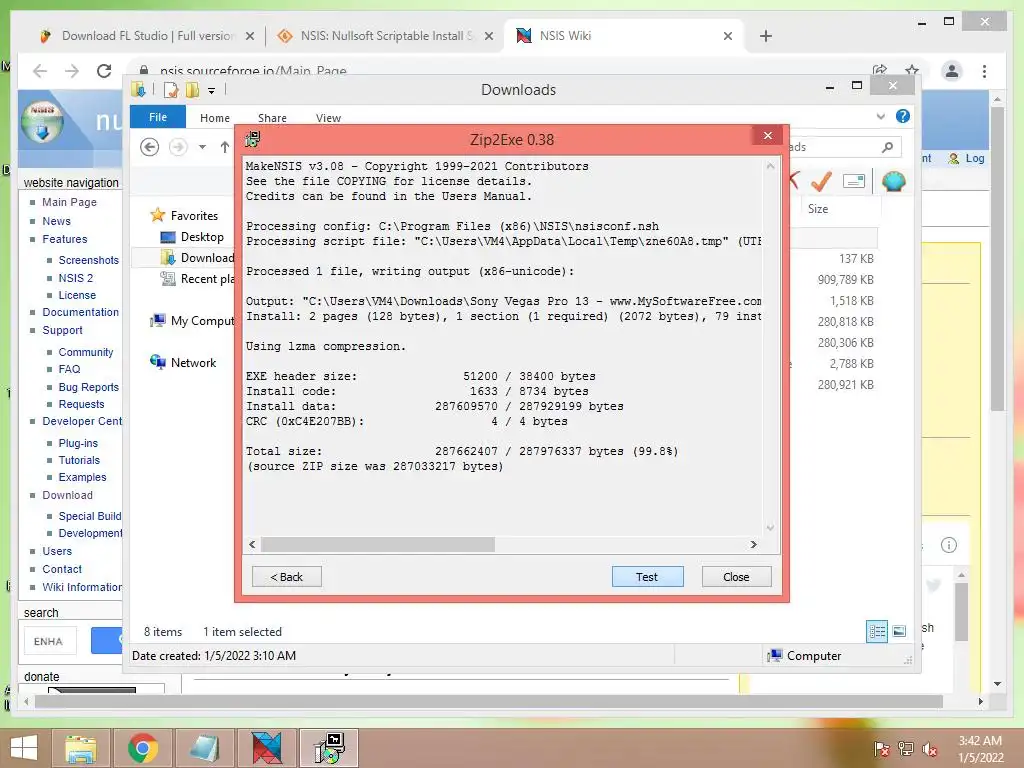Open Documentation link in NSIS wiki
This screenshot has width=1024, height=768.
coord(80,312)
